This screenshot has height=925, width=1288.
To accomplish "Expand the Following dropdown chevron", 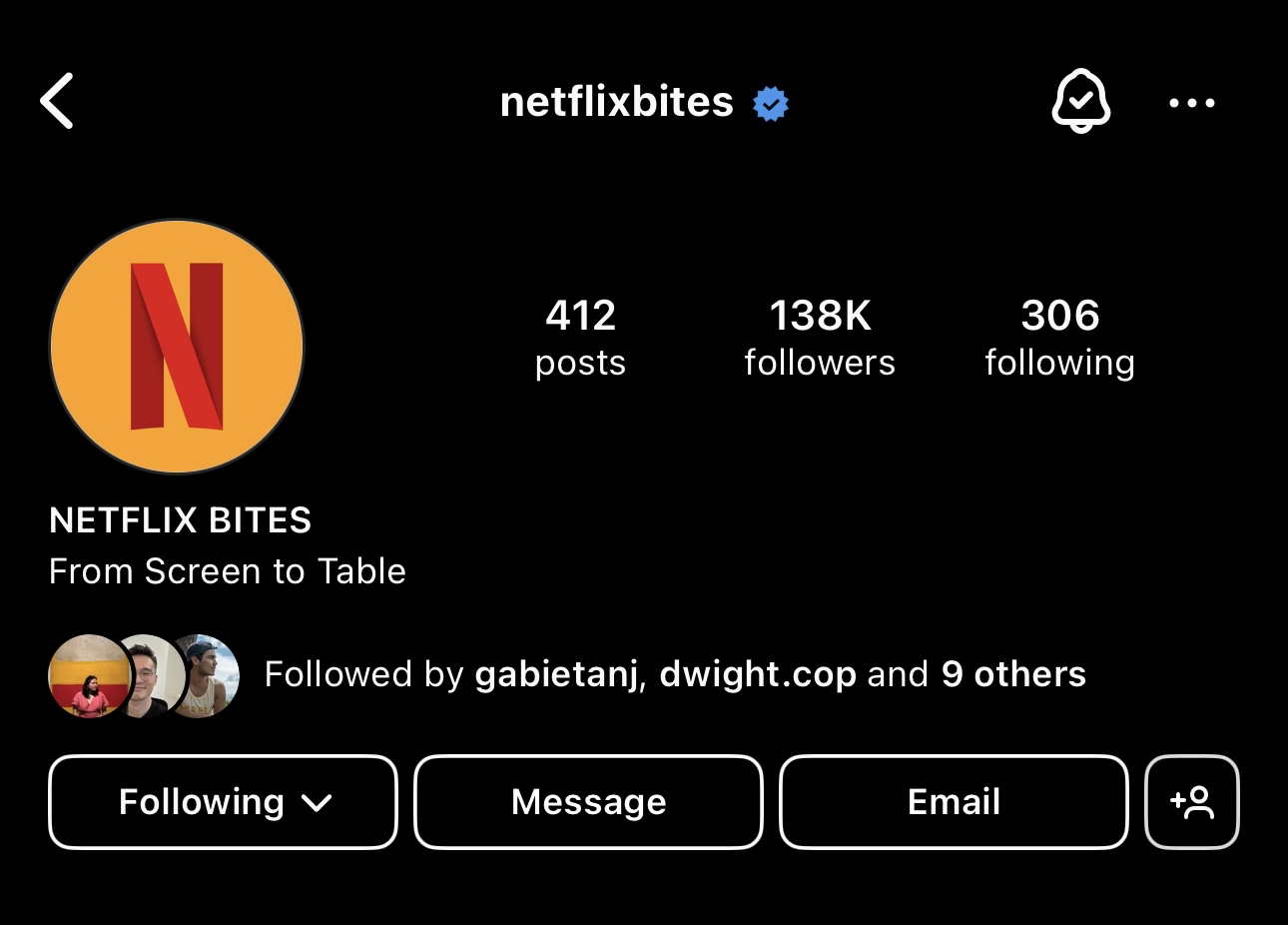I will coord(316,802).
